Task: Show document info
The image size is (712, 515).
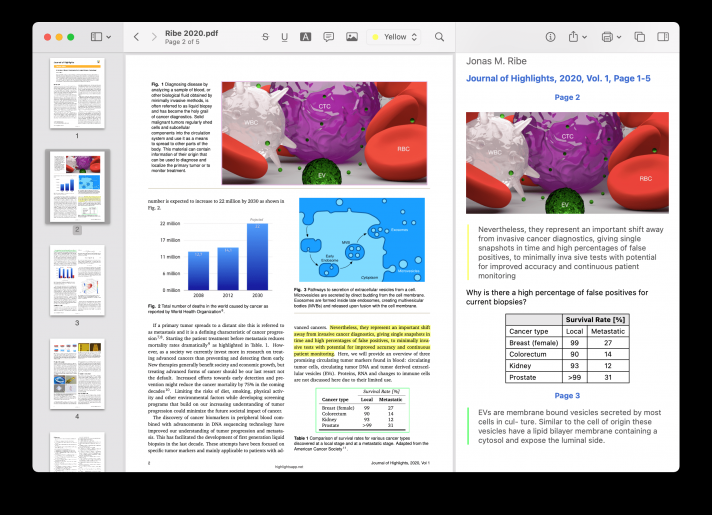Action: pos(550,37)
